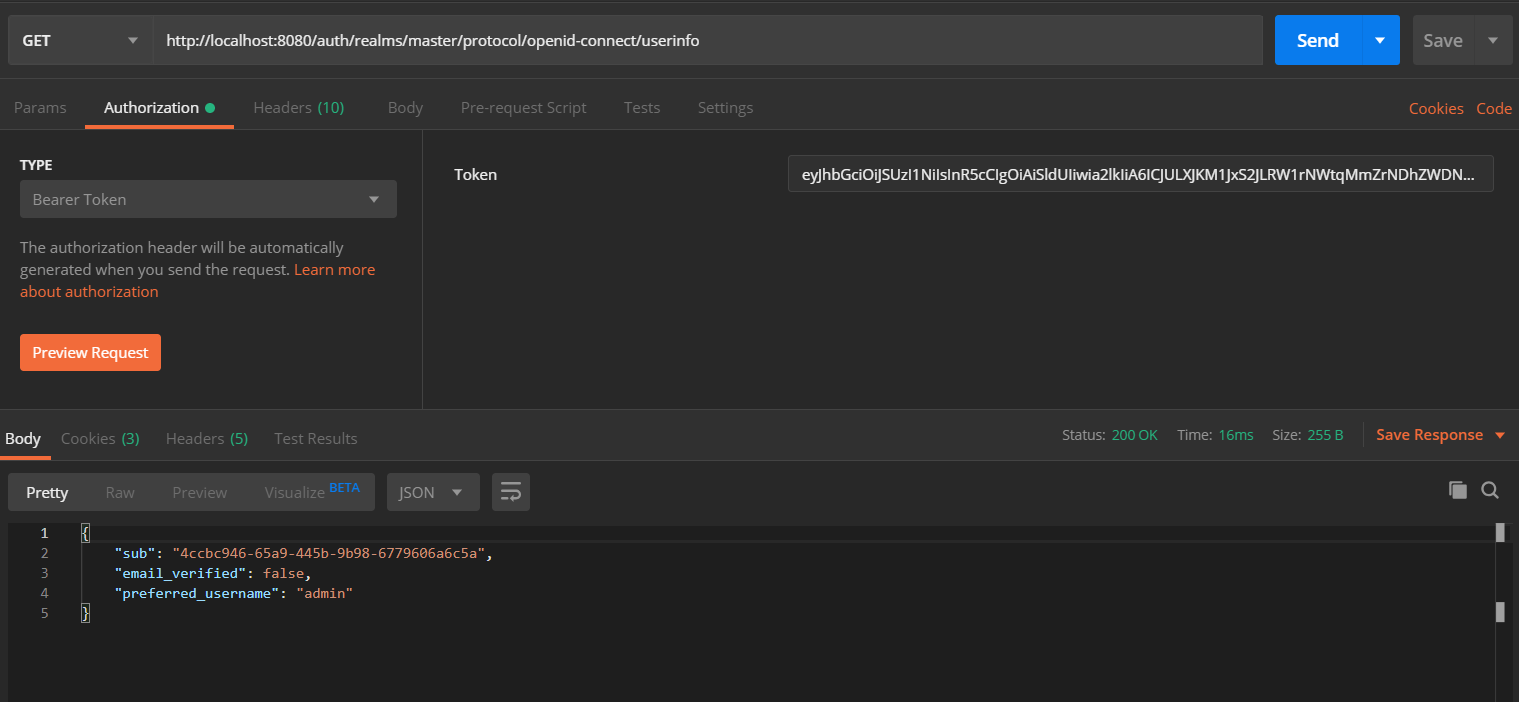Click Learn more about authorization link
1519x702 pixels.
coord(334,269)
